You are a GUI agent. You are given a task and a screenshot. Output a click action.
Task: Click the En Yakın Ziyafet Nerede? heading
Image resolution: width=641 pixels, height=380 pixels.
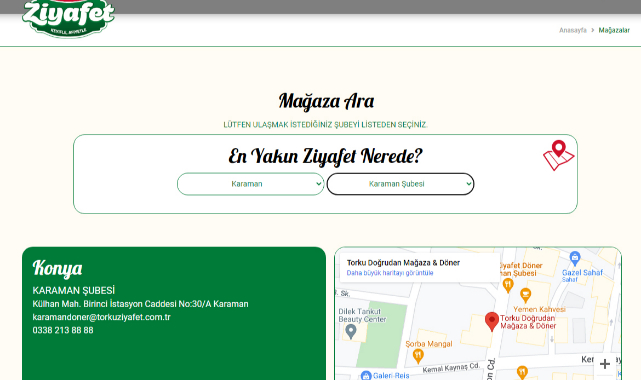tap(325, 156)
